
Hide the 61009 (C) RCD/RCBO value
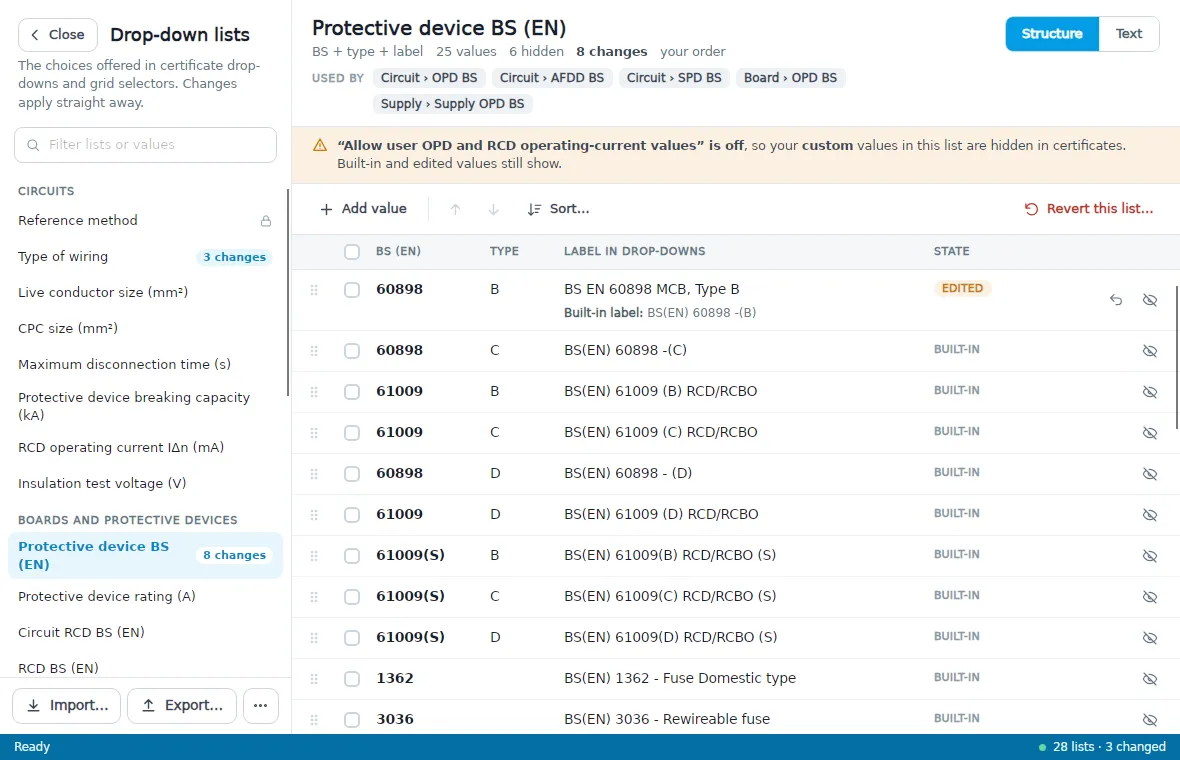1150,433
